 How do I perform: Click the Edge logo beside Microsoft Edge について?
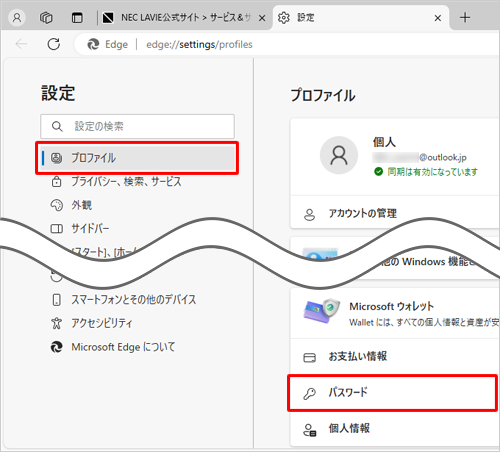(57, 347)
